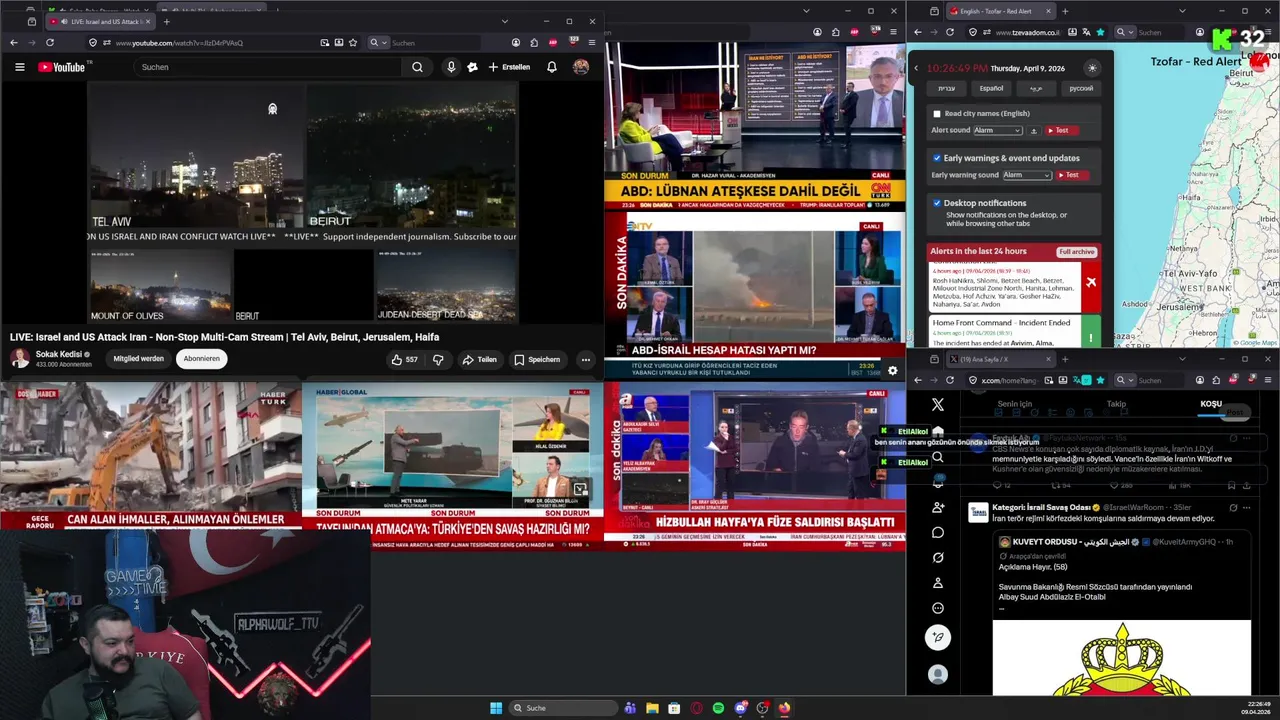
Task: Switch Tzofar language to Español
Action: coord(991,88)
